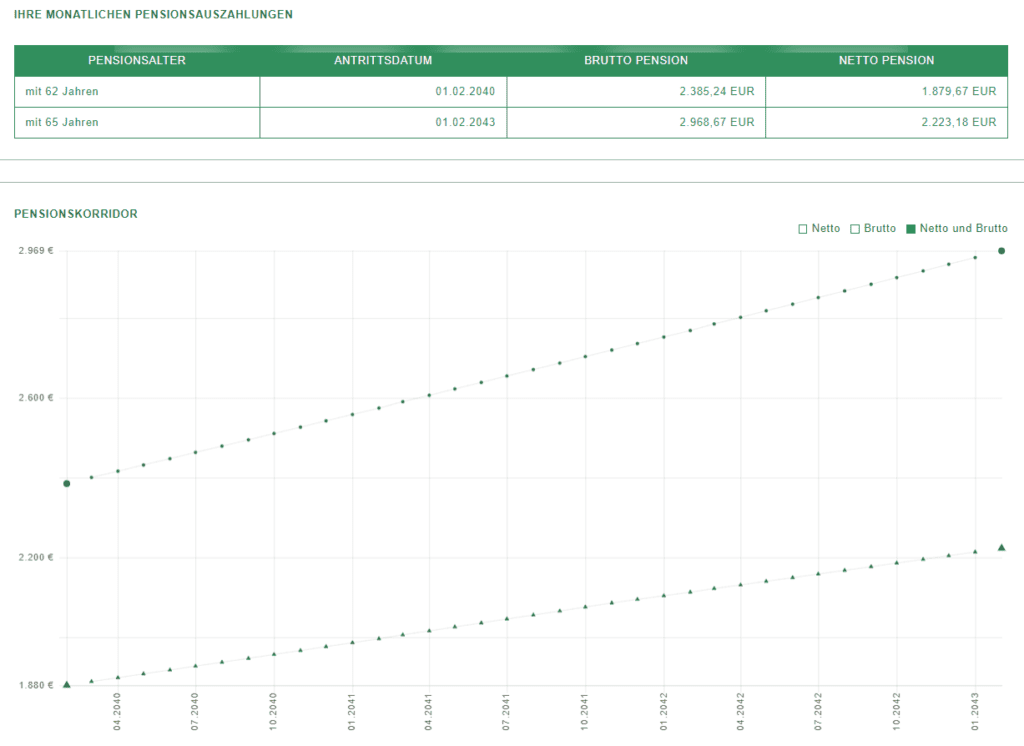Image resolution: width=1024 pixels, height=746 pixels.
Task: Click the large Netto triangle marker at chart end
Action: (1001, 548)
